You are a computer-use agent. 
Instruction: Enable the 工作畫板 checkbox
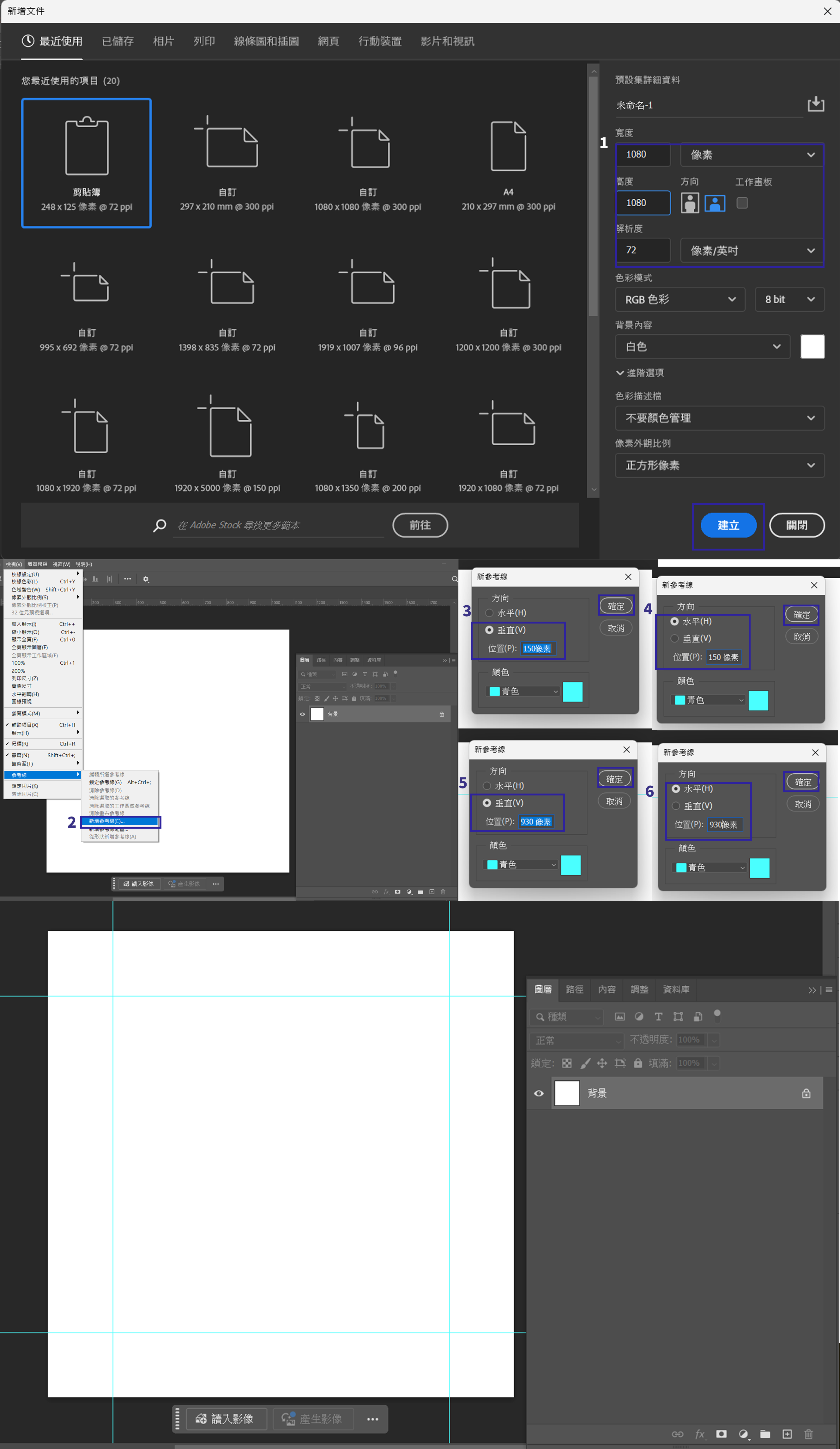pyautogui.click(x=742, y=202)
